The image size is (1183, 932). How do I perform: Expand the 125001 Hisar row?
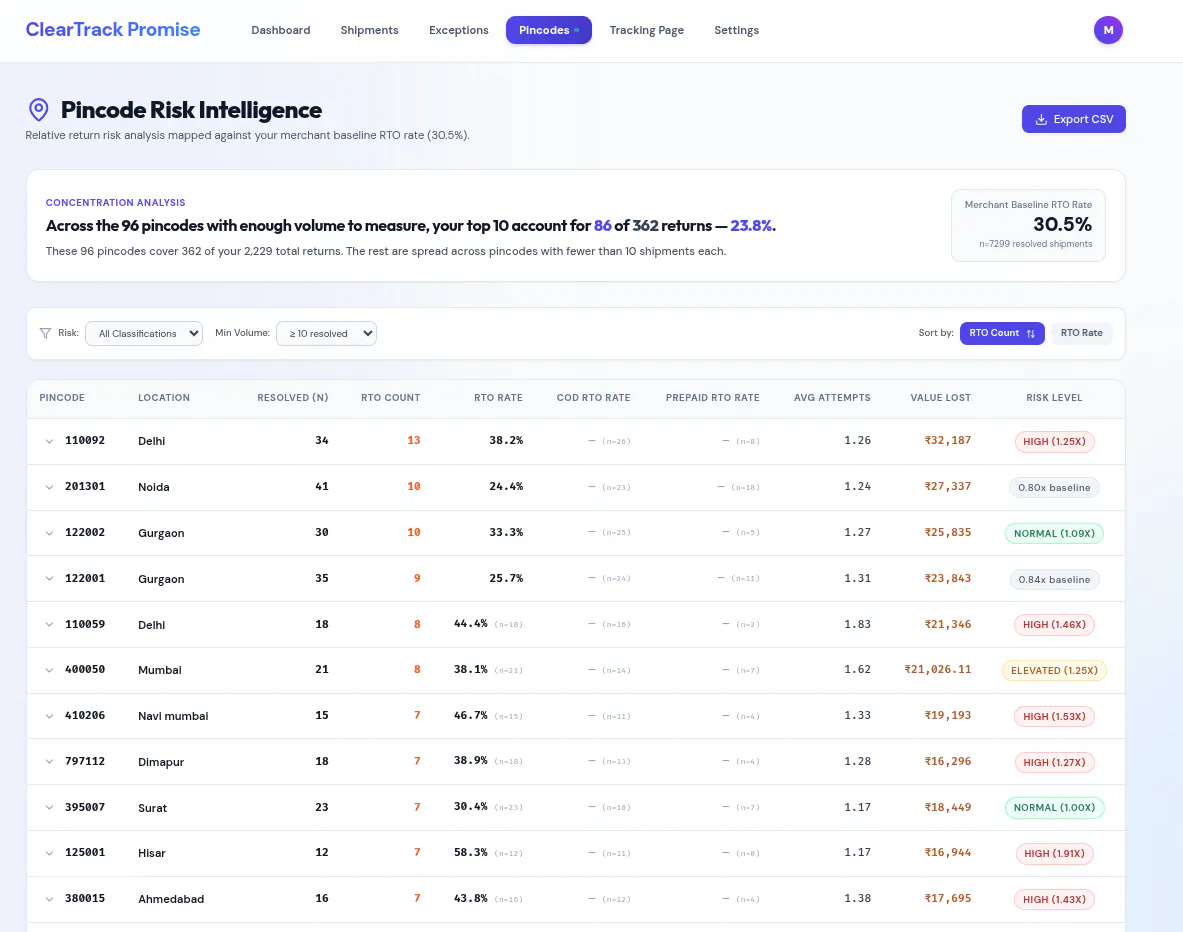49,853
